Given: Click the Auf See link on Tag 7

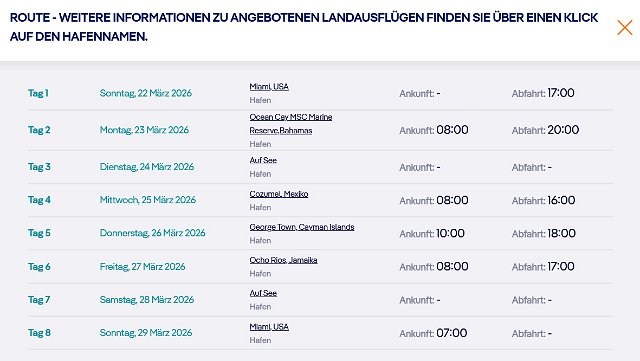Looking at the screenshot, I should [x=263, y=293].
